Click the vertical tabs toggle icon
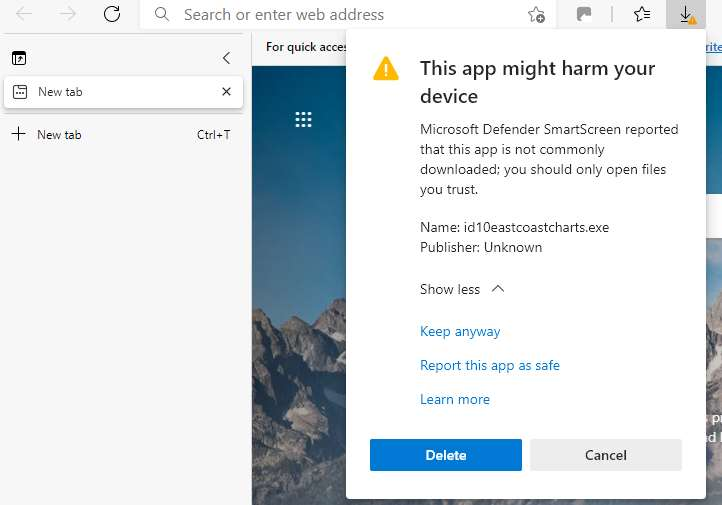Image resolution: width=722 pixels, height=505 pixels. (x=19, y=58)
